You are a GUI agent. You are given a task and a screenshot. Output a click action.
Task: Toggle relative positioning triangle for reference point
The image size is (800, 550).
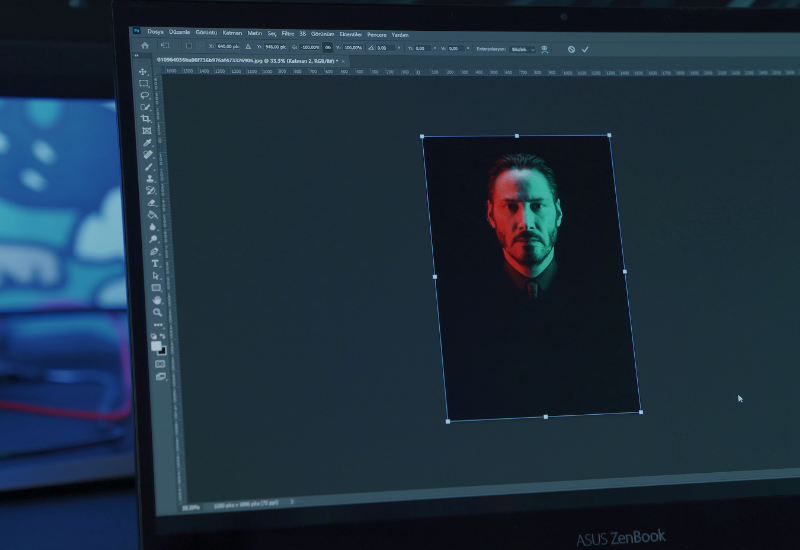coord(248,46)
